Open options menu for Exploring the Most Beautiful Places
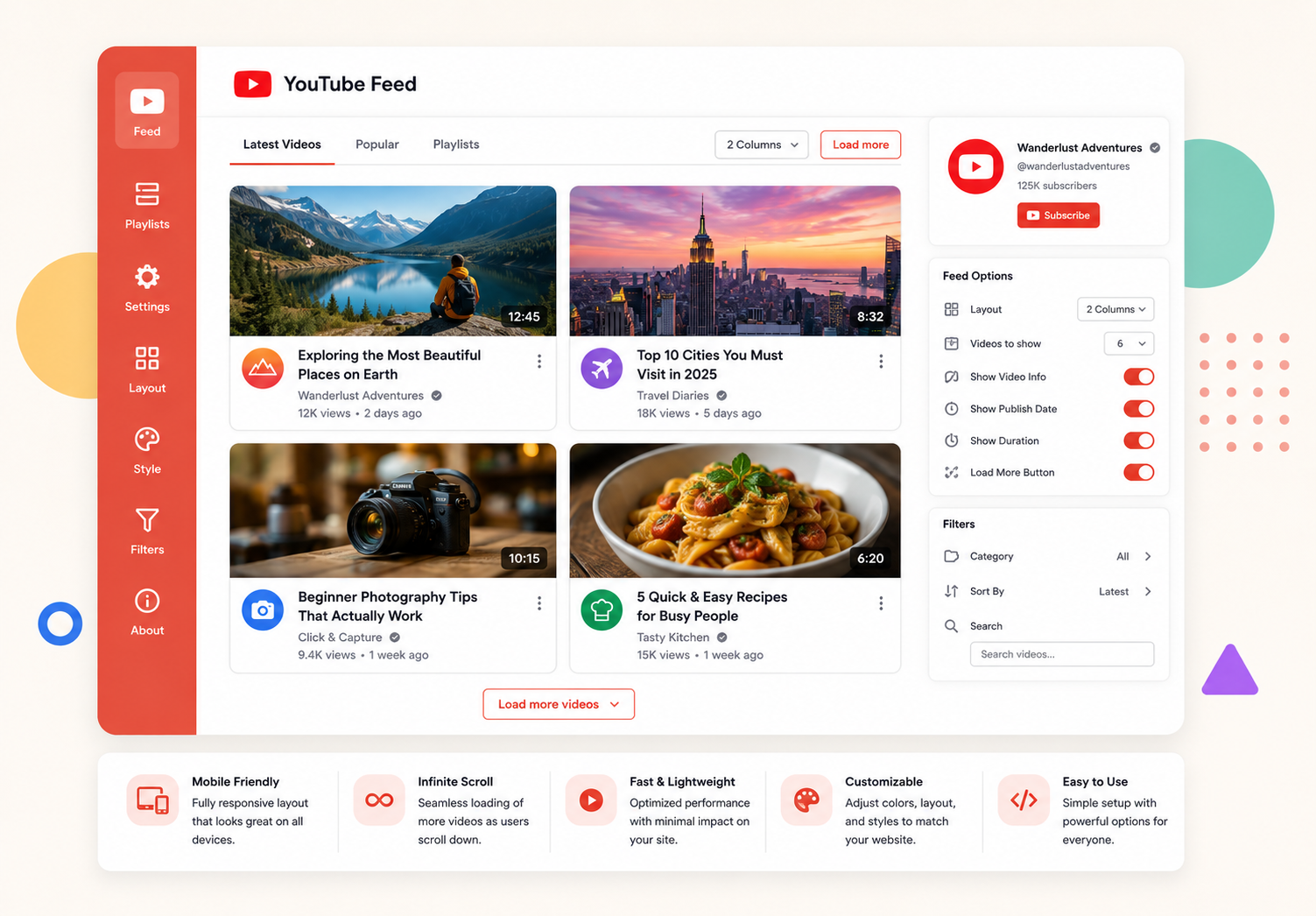Viewport: 1316px width, 916px height. click(539, 362)
